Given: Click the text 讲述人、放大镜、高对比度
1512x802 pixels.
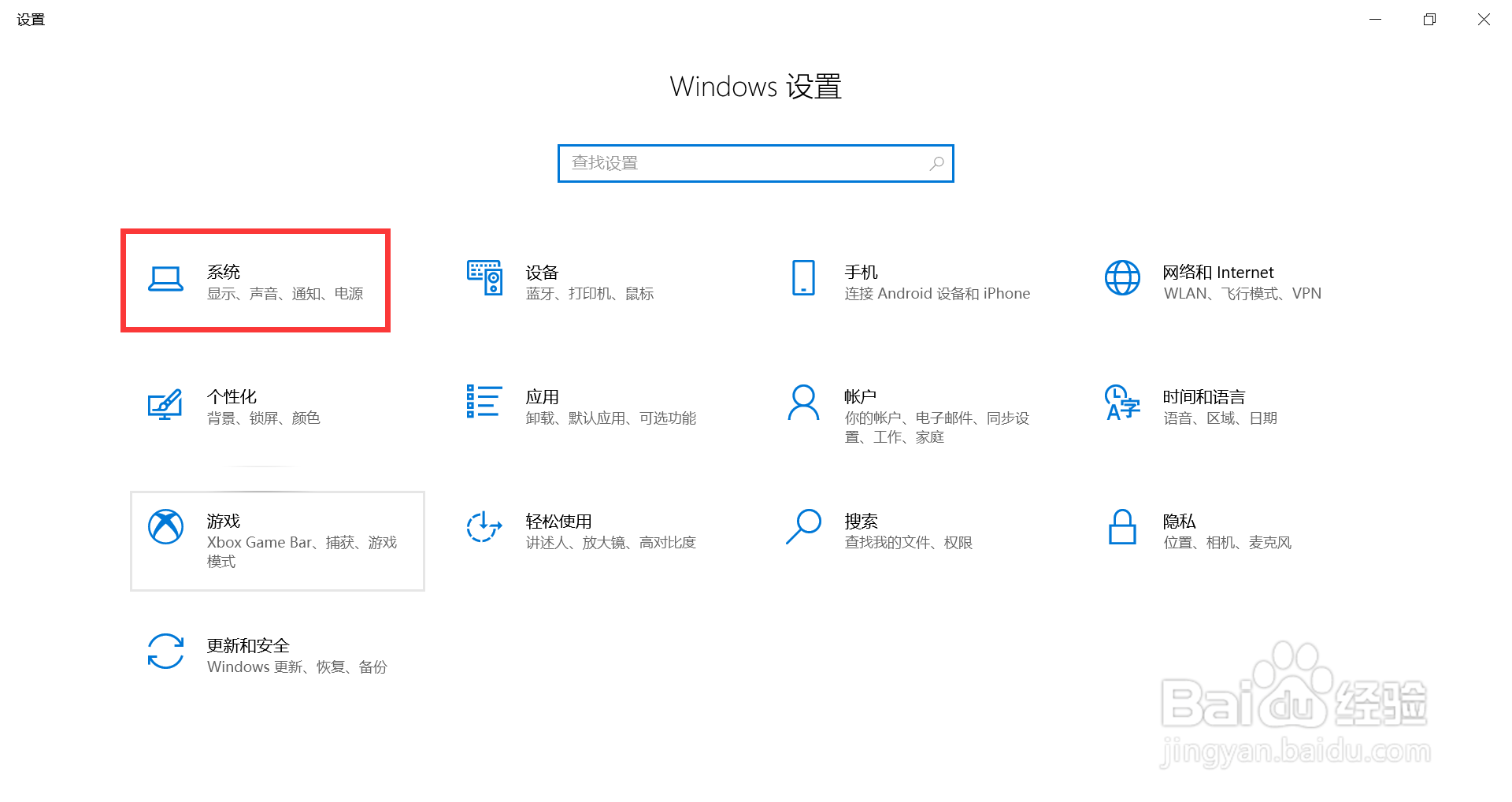Looking at the screenshot, I should (x=611, y=542).
